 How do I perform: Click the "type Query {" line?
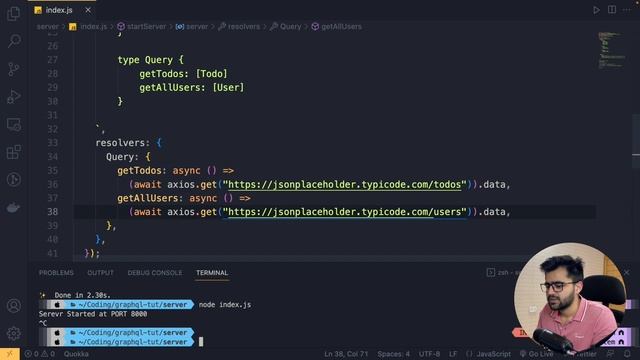pos(151,60)
